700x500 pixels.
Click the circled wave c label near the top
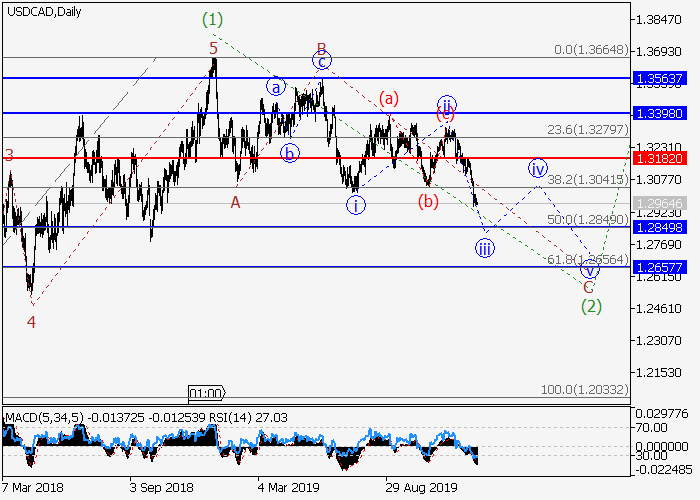pos(321,62)
